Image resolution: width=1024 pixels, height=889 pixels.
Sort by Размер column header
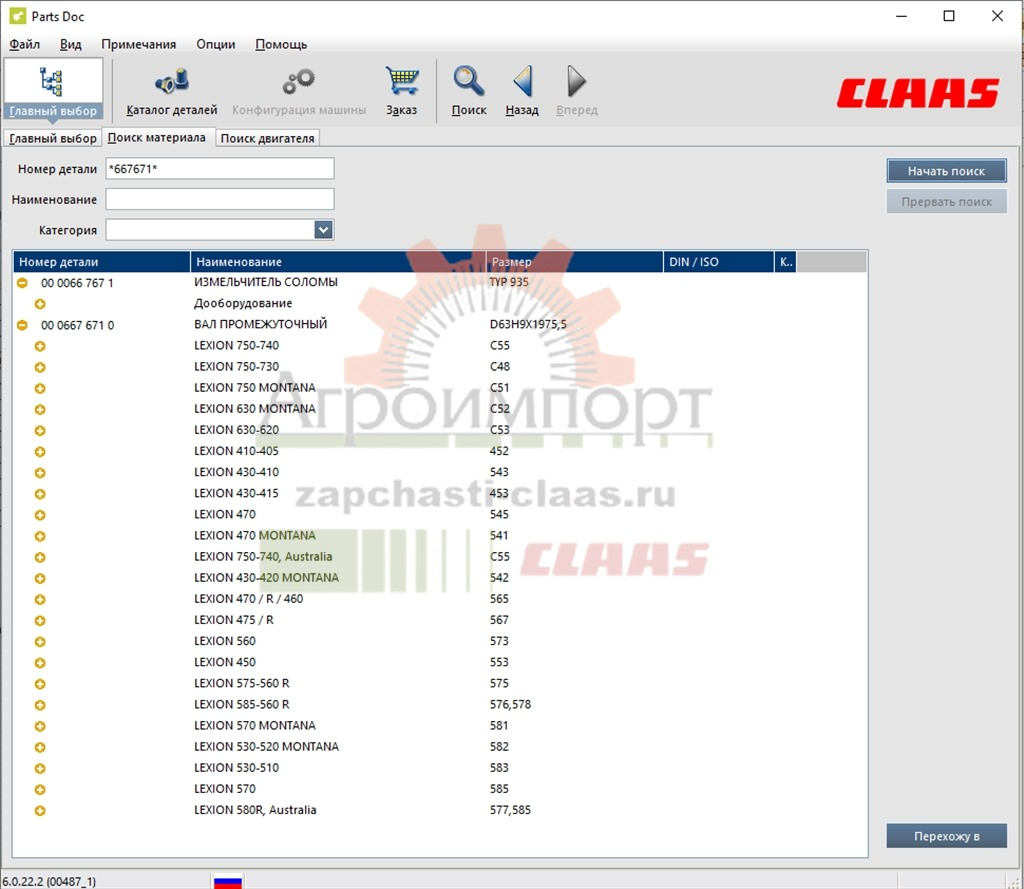(x=575, y=262)
